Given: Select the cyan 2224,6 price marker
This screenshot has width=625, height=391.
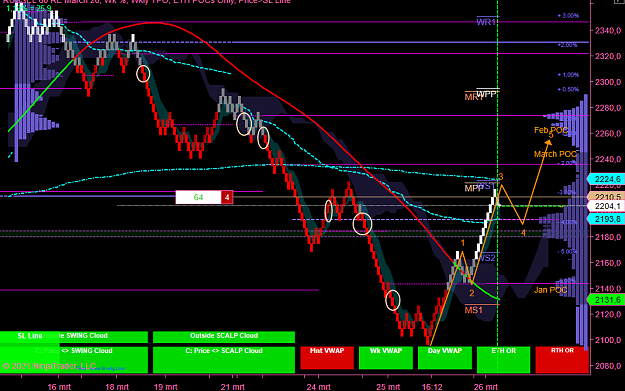Looking at the screenshot, I should coord(606,179).
